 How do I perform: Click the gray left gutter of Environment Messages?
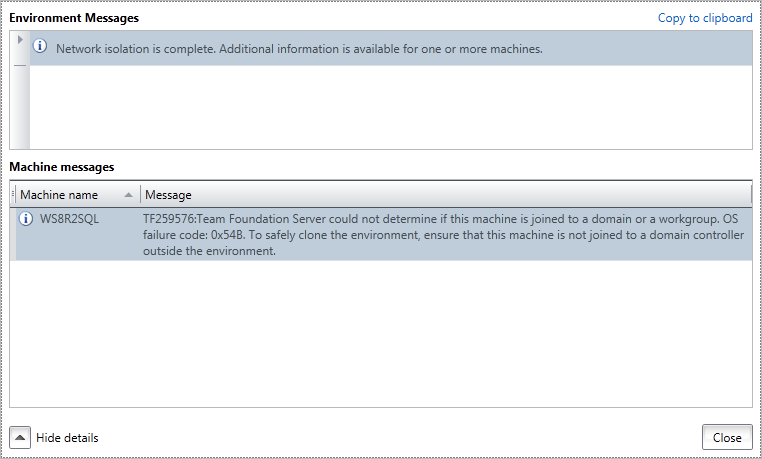(x=20, y=110)
